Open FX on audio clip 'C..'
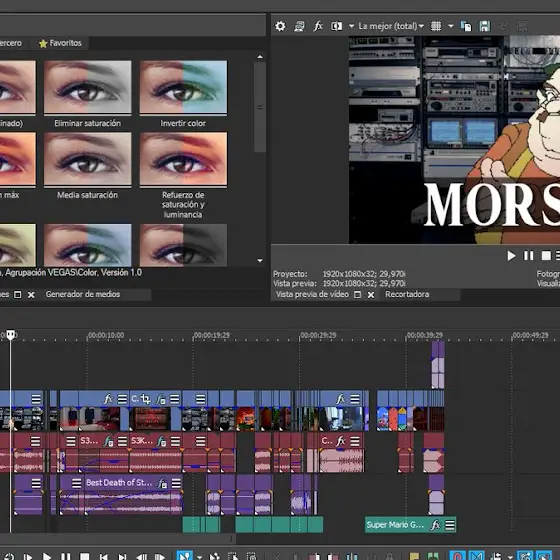The image size is (560, 560). 341,441
